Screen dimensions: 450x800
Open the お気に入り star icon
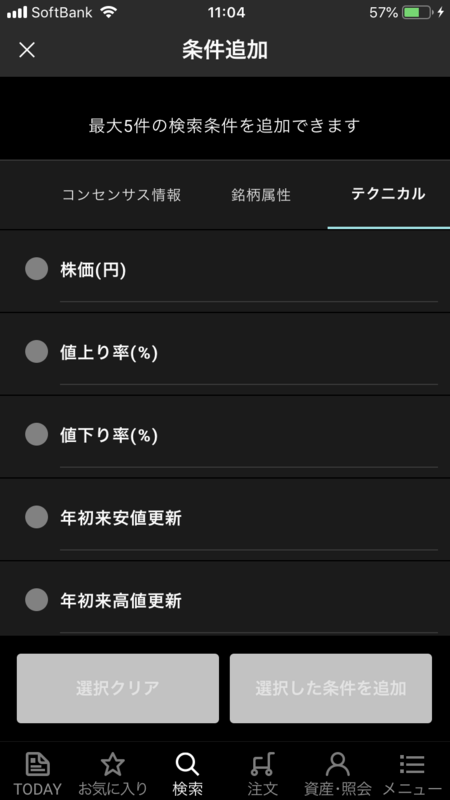[x=113, y=765]
